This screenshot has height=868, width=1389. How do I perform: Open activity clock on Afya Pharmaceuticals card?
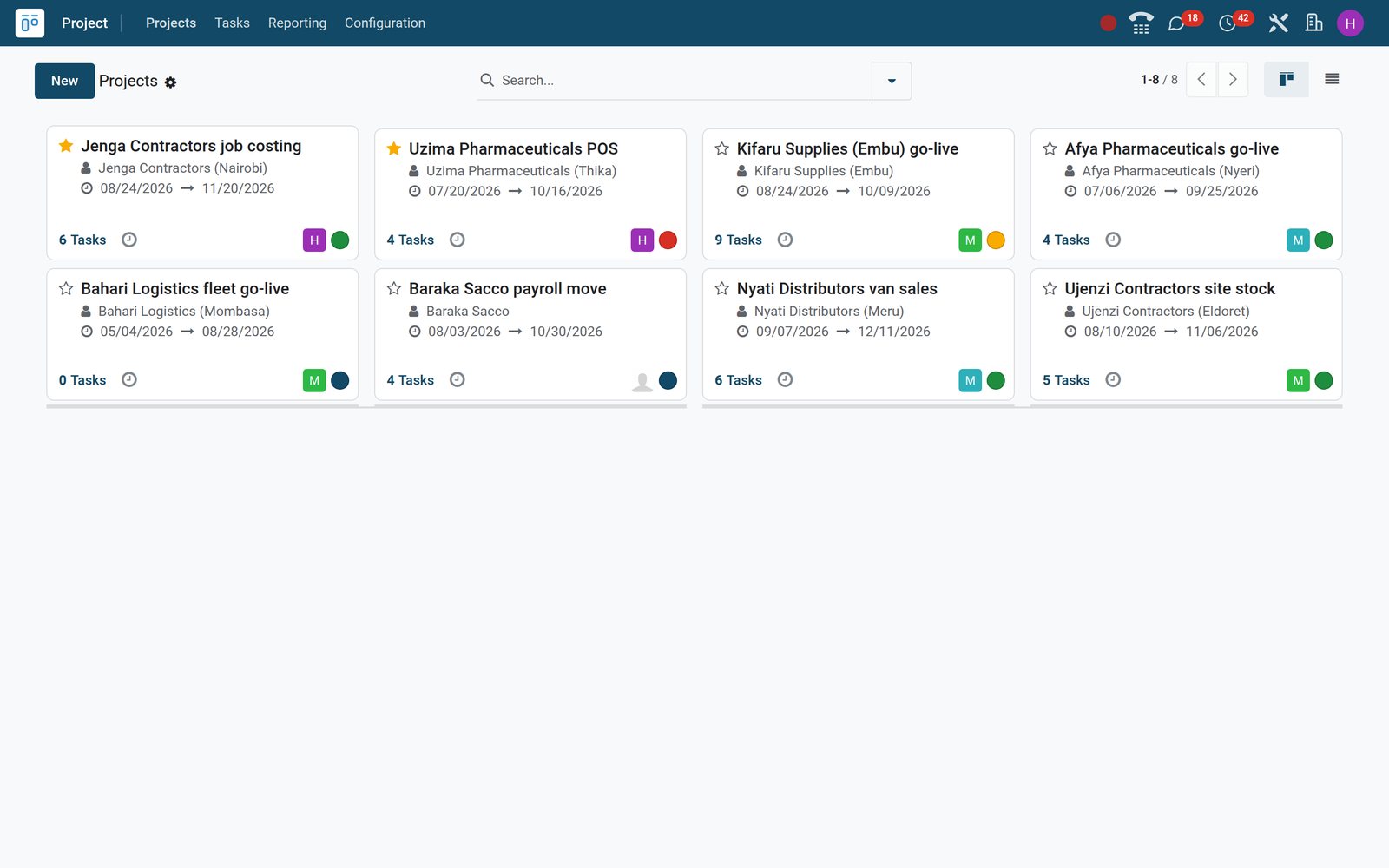point(1113,240)
